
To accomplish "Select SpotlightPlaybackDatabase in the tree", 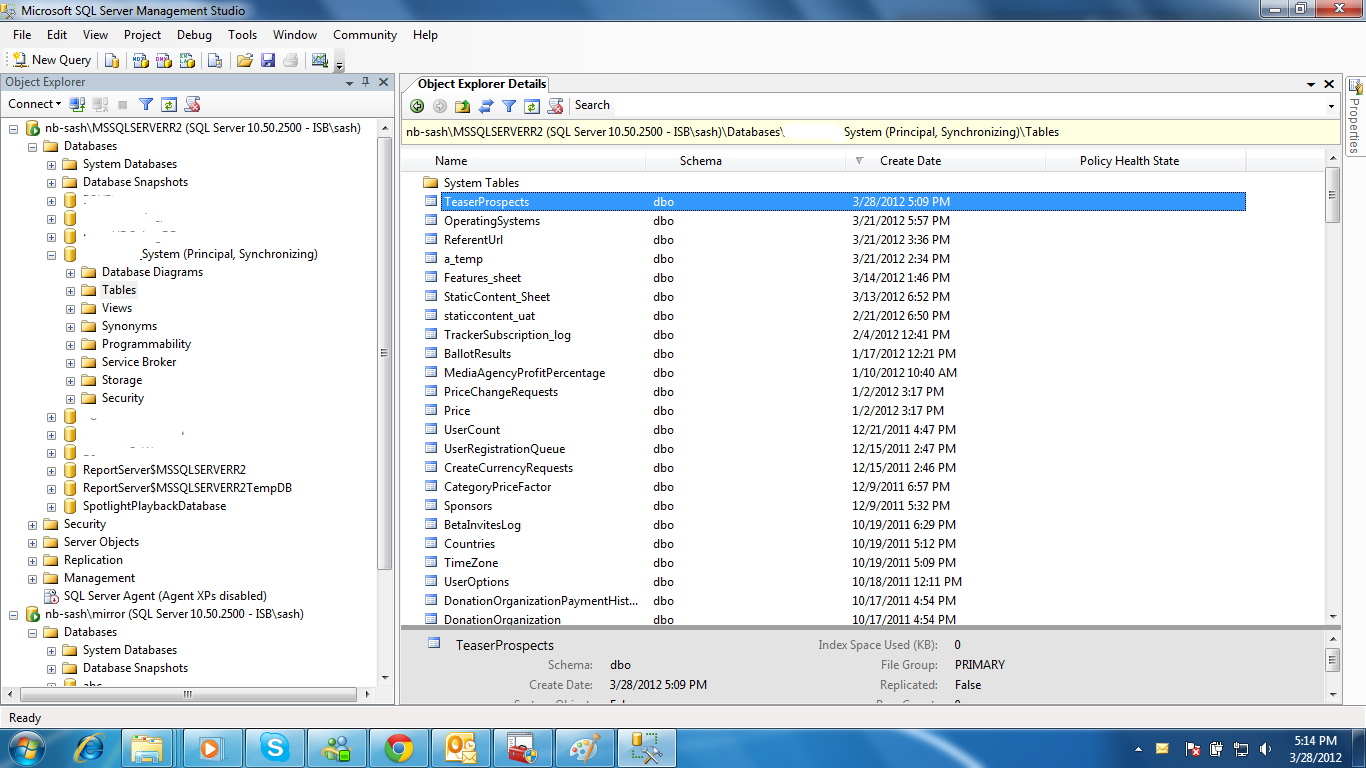I will point(154,506).
